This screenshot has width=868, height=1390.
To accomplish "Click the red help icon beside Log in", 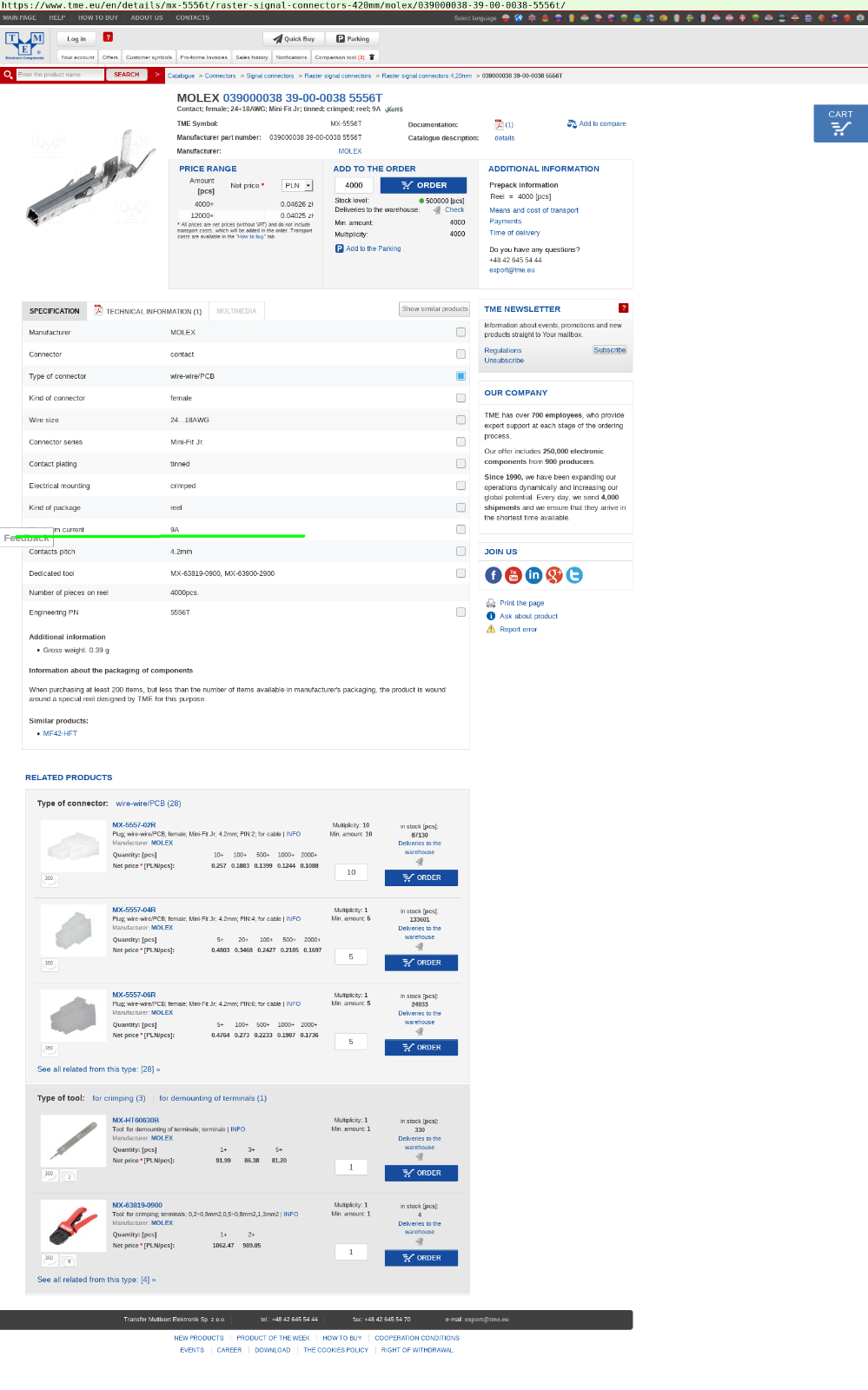I will pos(108,36).
